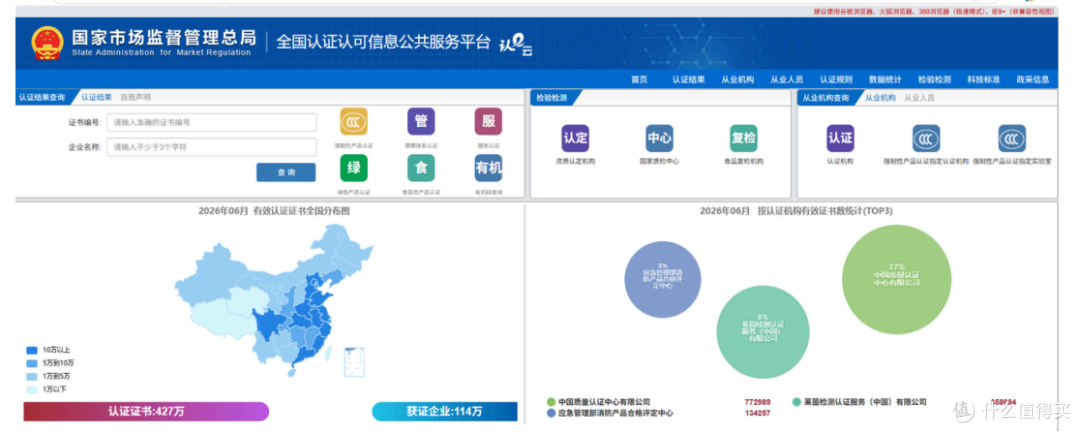Open the 管理体系认证 icon
Viewport: 1080px width, 433px height.
tap(421, 121)
